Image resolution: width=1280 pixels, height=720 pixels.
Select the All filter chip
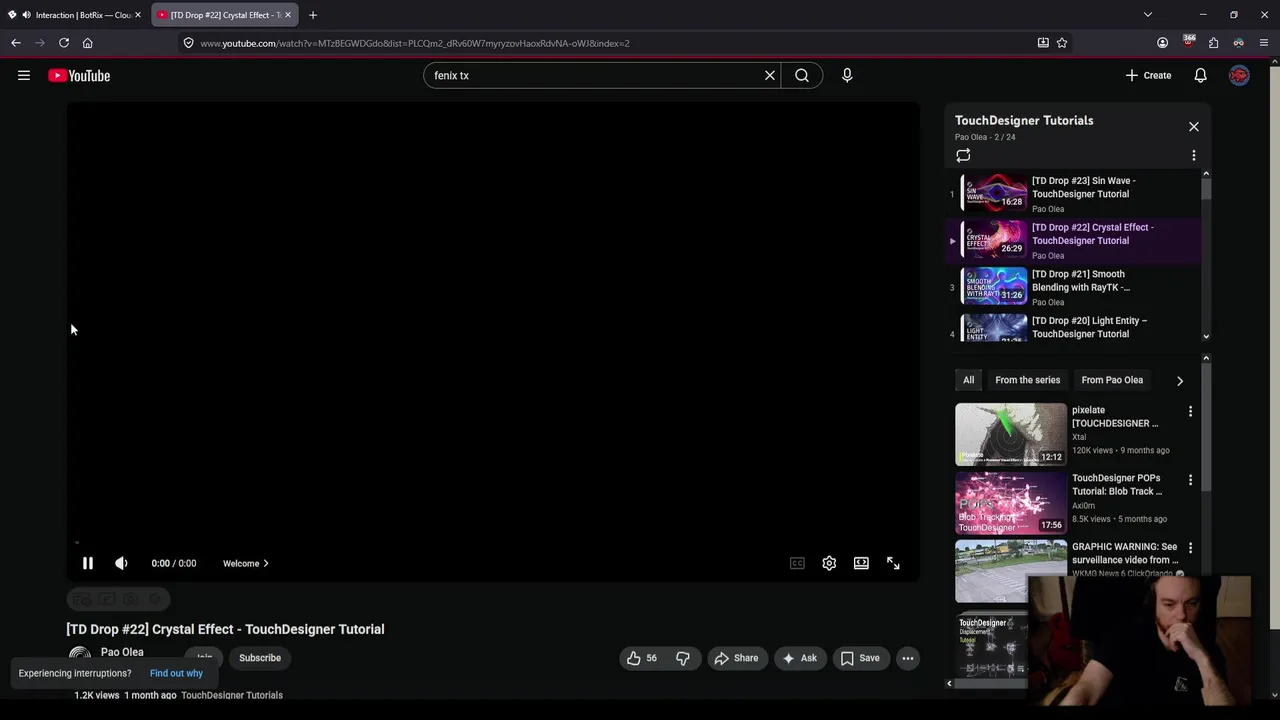click(968, 380)
